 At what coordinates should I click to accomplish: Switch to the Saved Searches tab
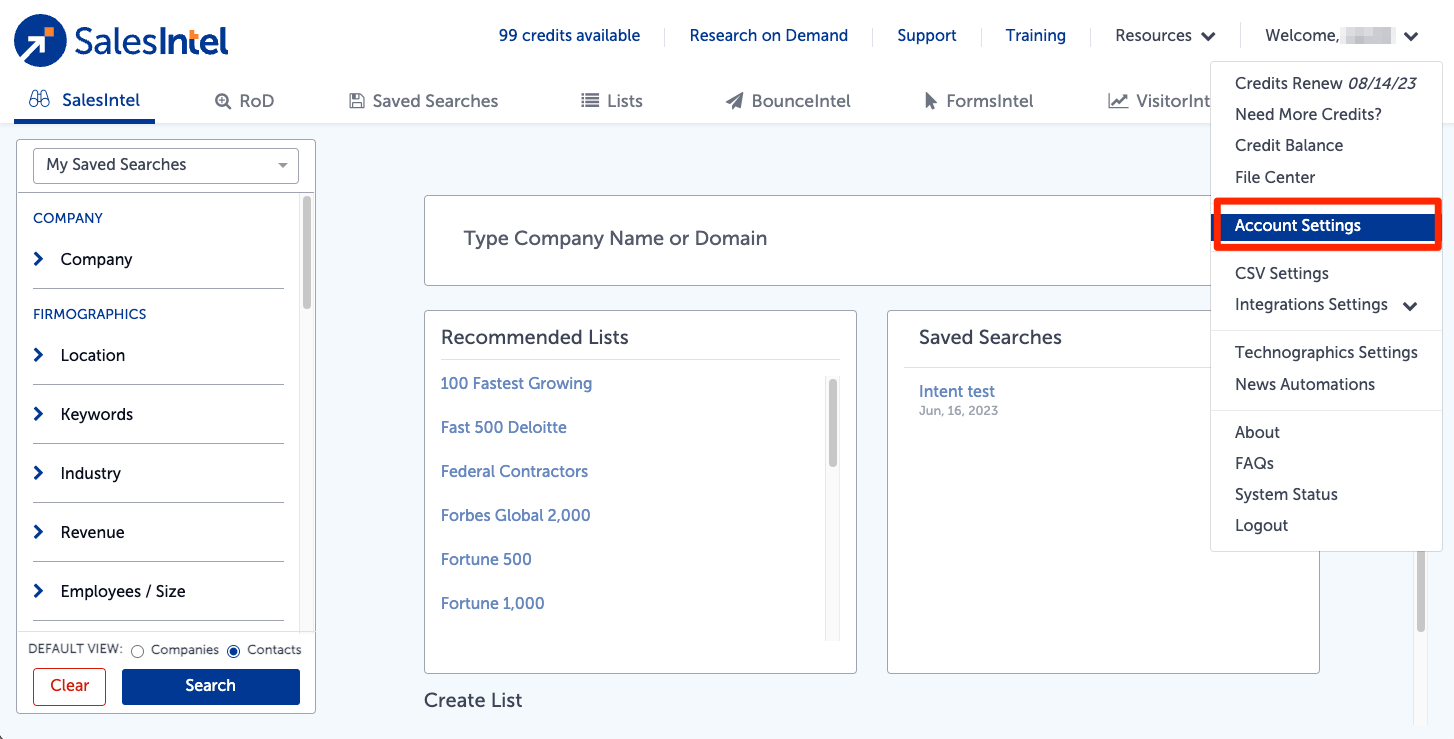coord(423,101)
